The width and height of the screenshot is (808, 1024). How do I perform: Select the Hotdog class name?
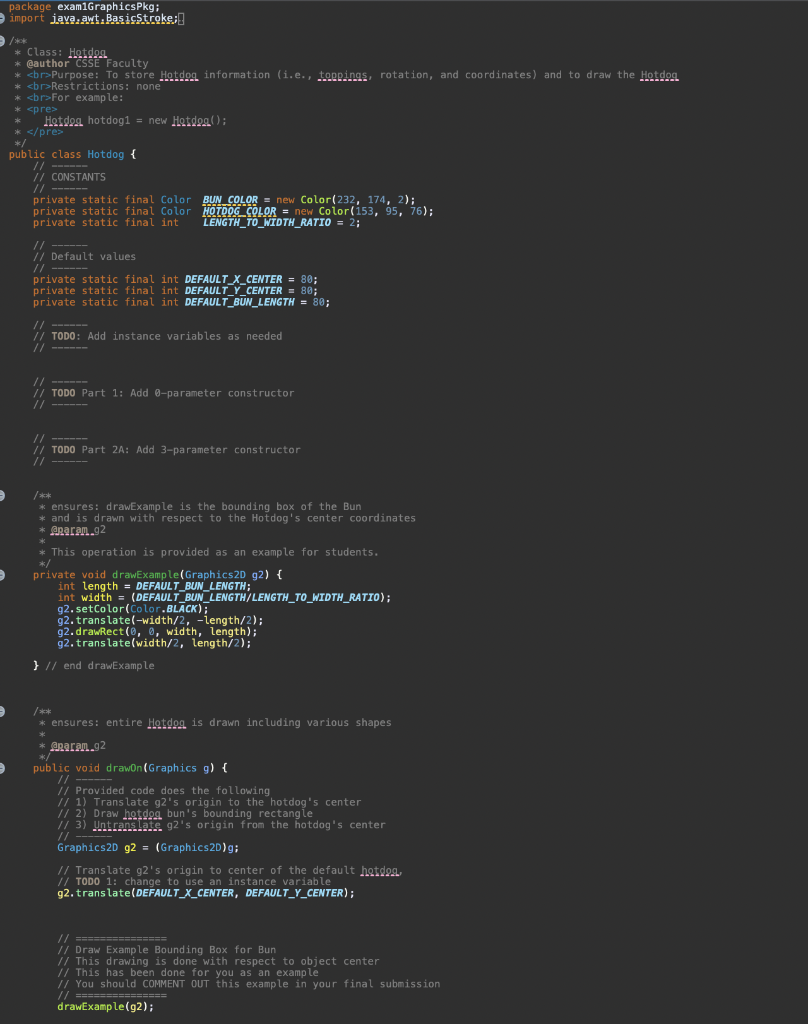tap(106, 154)
